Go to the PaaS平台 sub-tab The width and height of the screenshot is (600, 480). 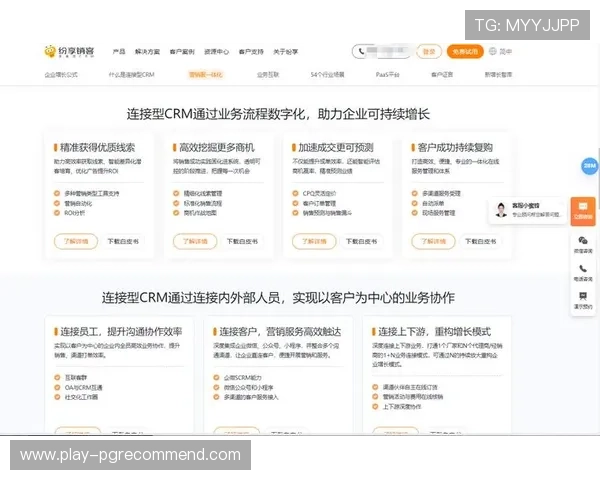coord(387,75)
